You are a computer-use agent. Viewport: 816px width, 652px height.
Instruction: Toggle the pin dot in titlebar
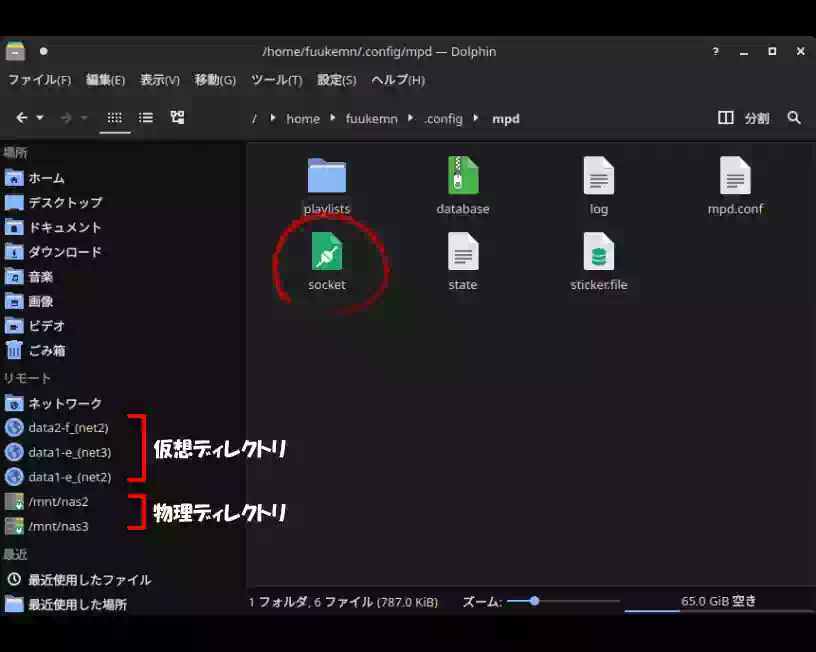(x=44, y=51)
